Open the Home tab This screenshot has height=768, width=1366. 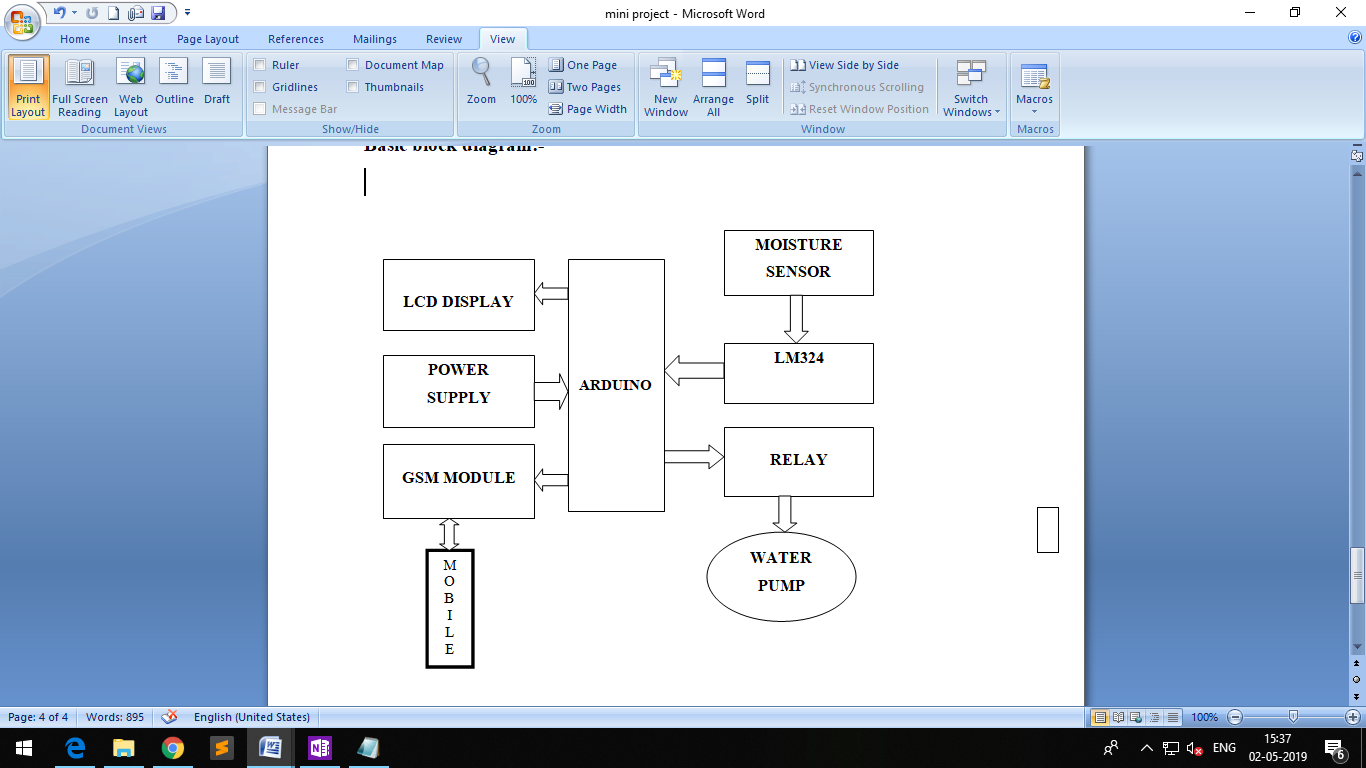tap(75, 39)
